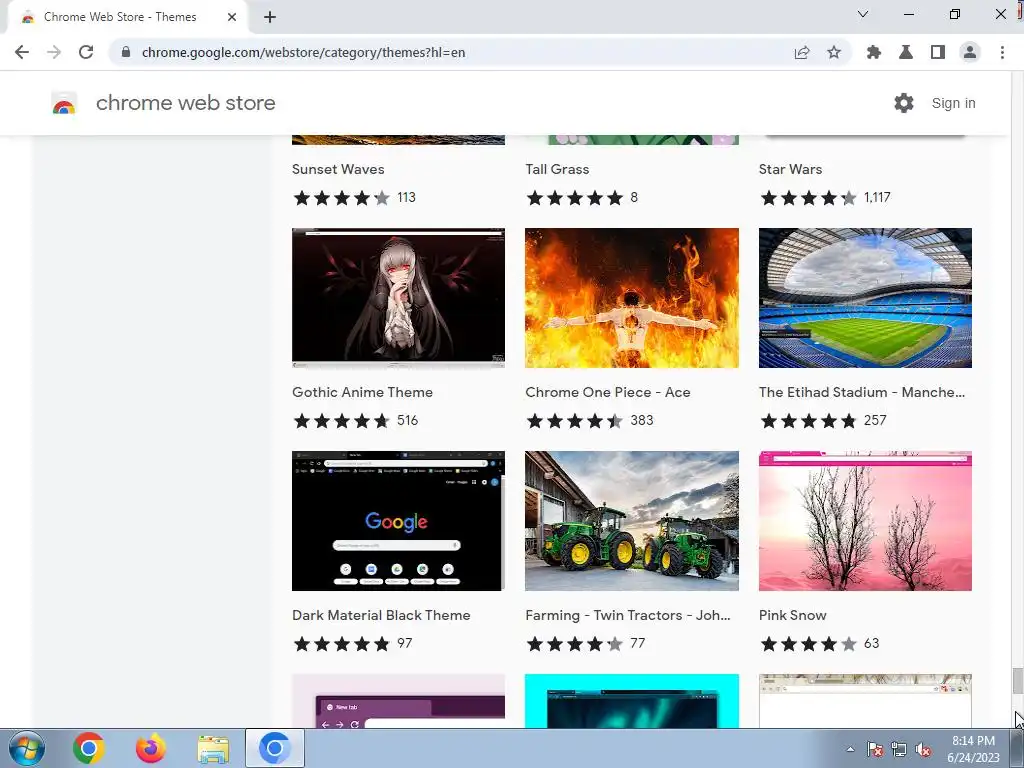Click the Sunset Waves title
The height and width of the screenshot is (768, 1024).
[x=338, y=169]
